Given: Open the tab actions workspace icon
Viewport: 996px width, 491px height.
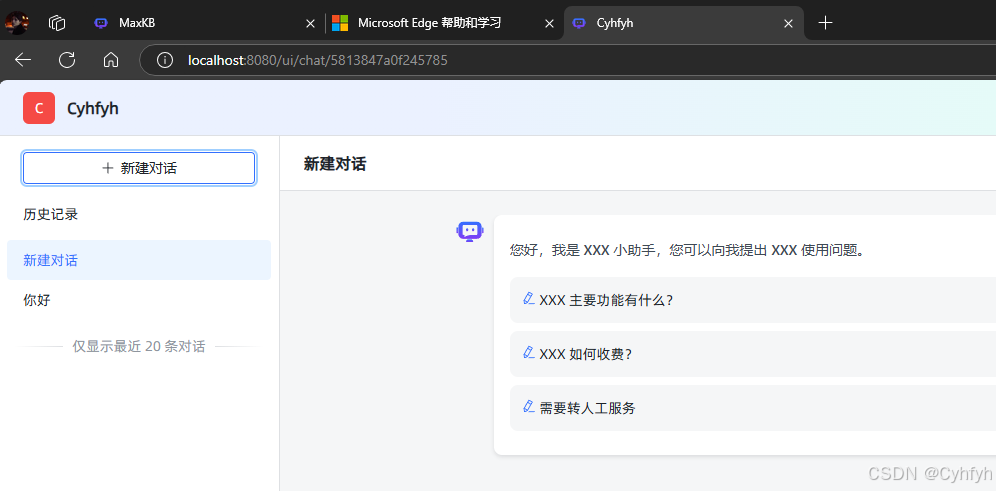Looking at the screenshot, I should pyautogui.click(x=57, y=24).
